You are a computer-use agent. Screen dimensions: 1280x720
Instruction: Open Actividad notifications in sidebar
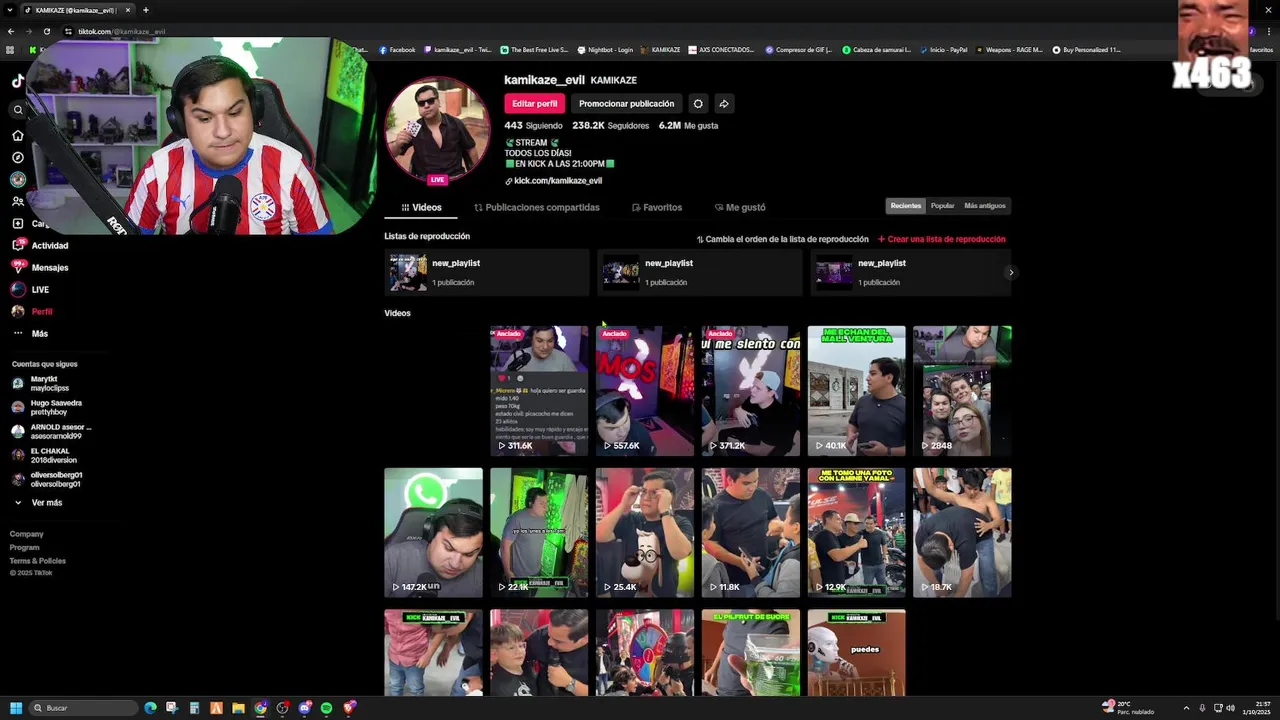tap(40, 245)
